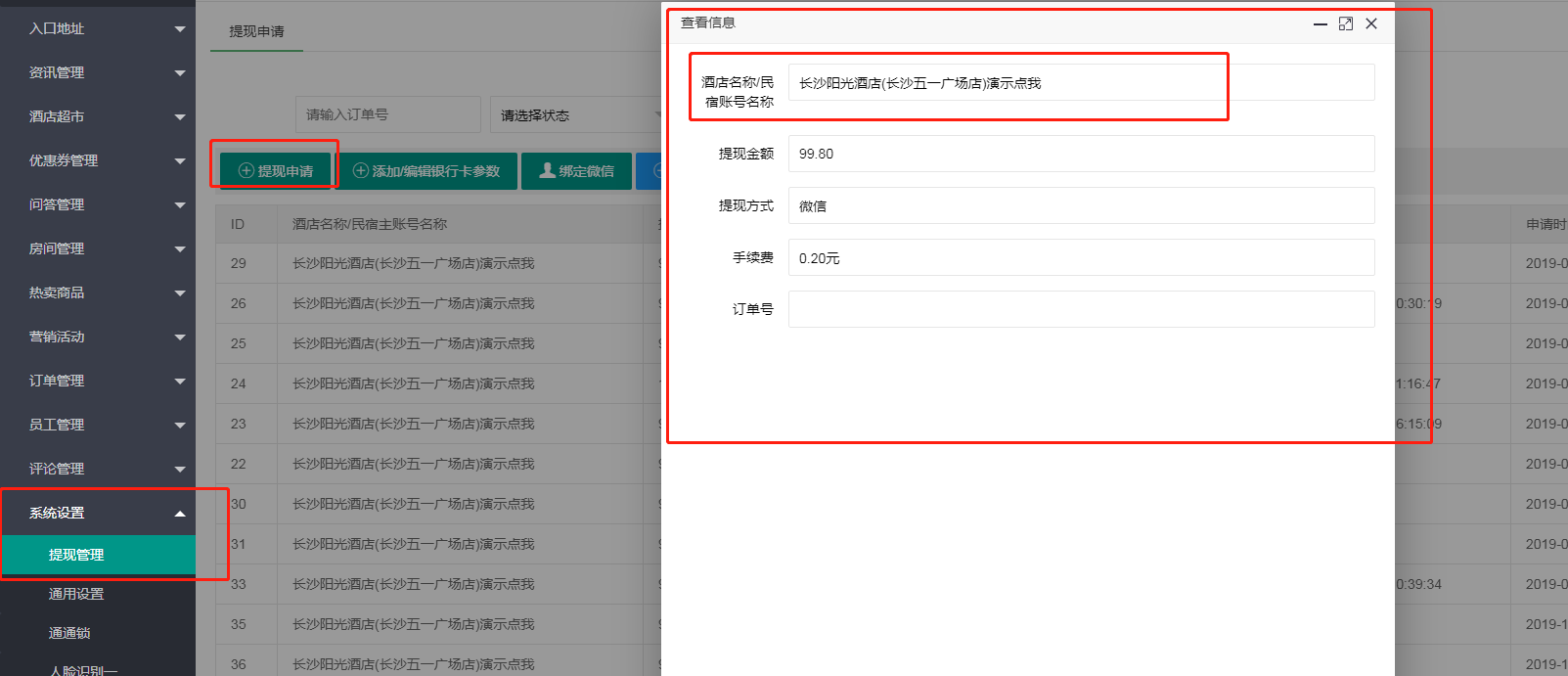Minimize the 查看信息 dialog
1568x676 pixels.
[1320, 23]
